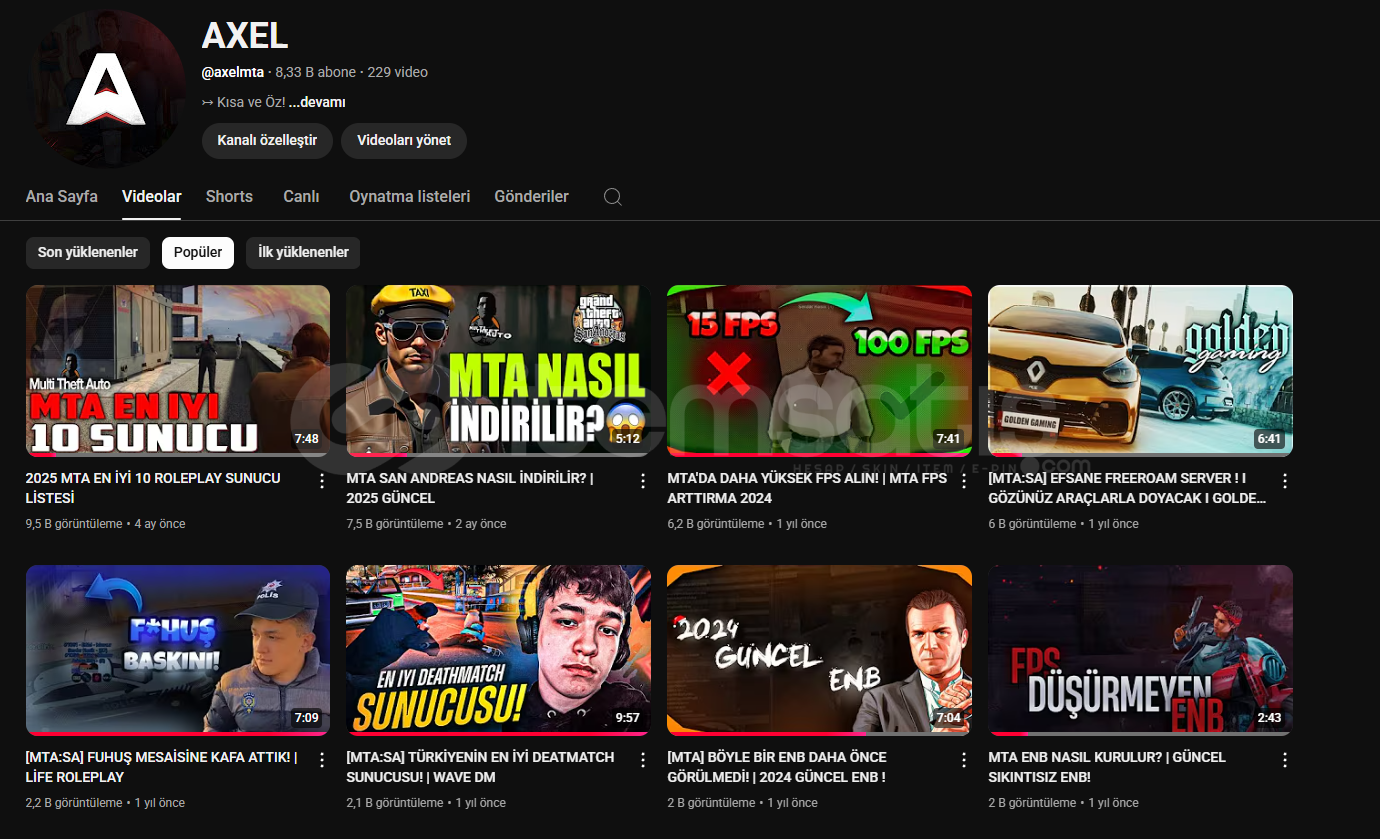Open the Shorts tab

coord(229,196)
